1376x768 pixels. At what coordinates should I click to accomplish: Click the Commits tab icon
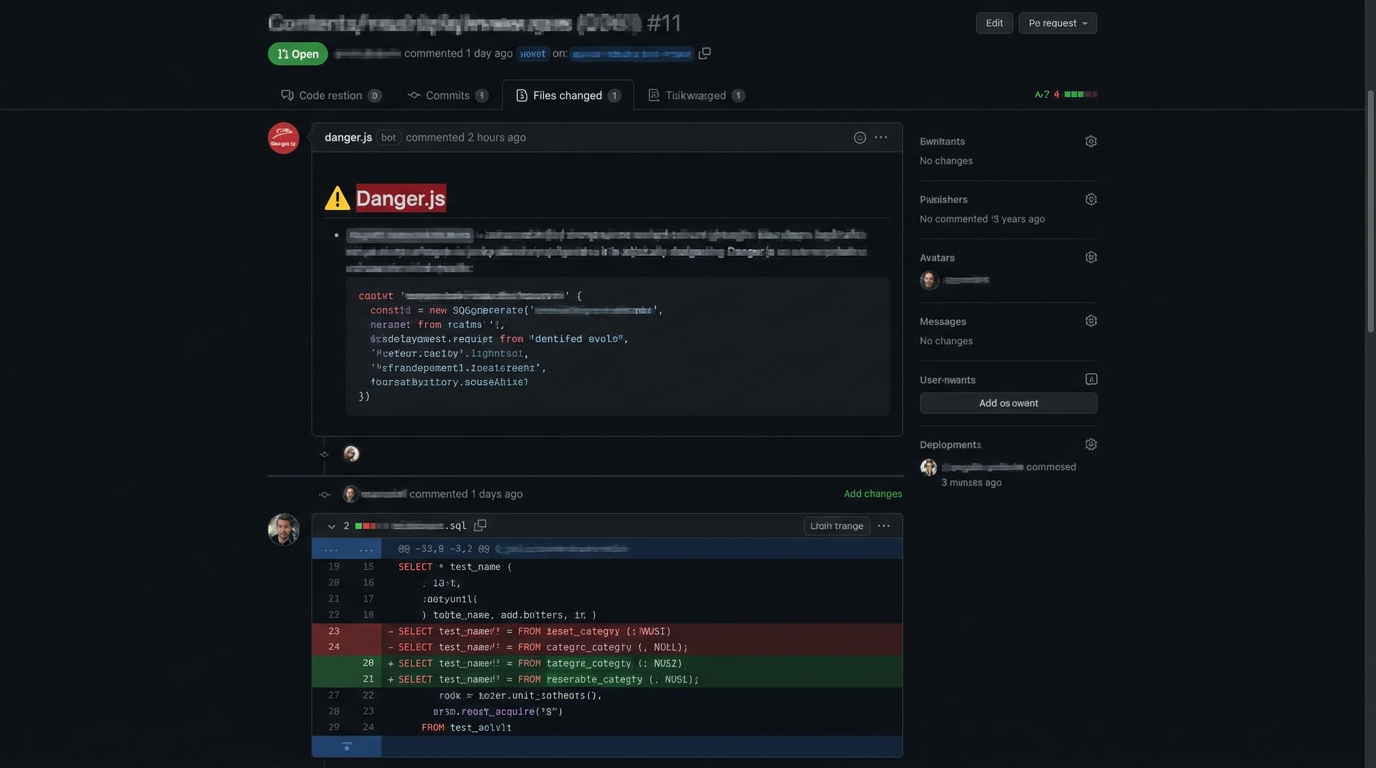pos(414,95)
